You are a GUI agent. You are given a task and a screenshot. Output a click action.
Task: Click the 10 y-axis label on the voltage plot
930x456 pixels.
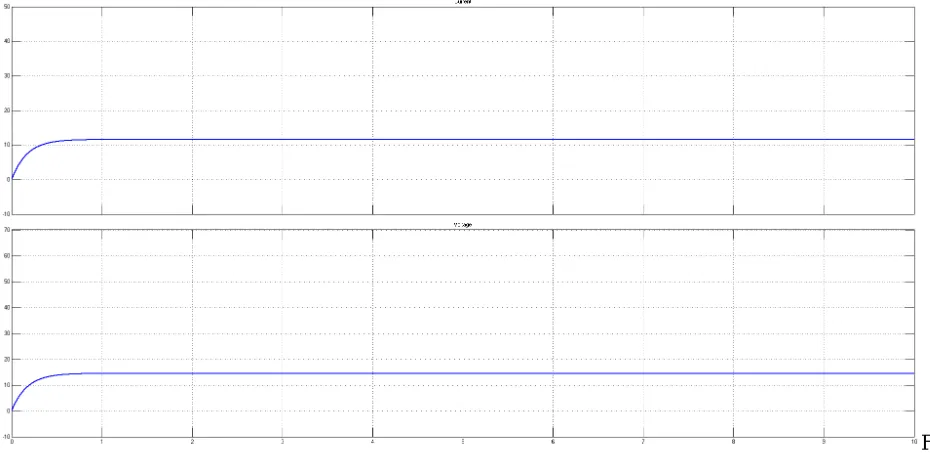coord(7,385)
